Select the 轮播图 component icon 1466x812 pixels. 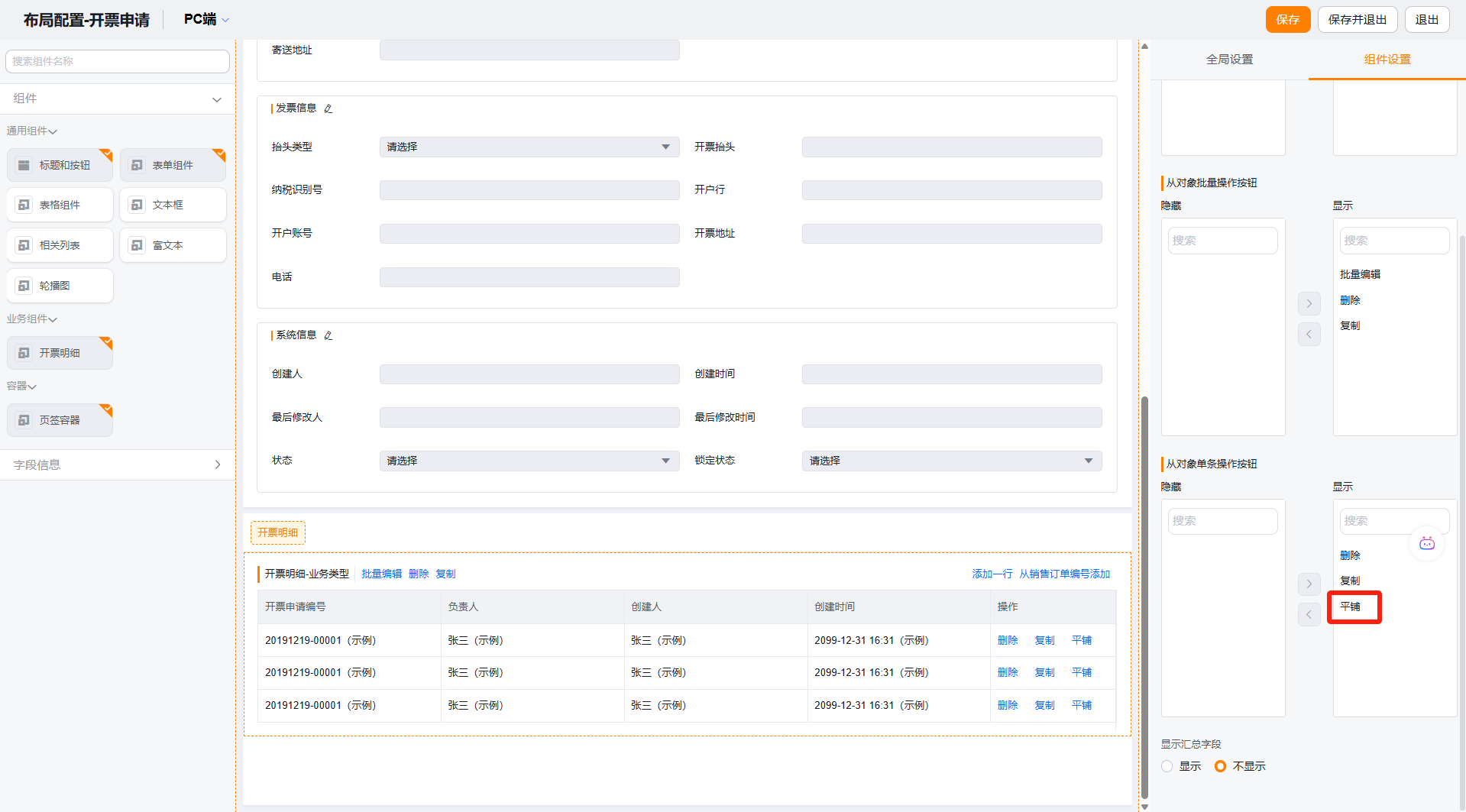tap(24, 286)
